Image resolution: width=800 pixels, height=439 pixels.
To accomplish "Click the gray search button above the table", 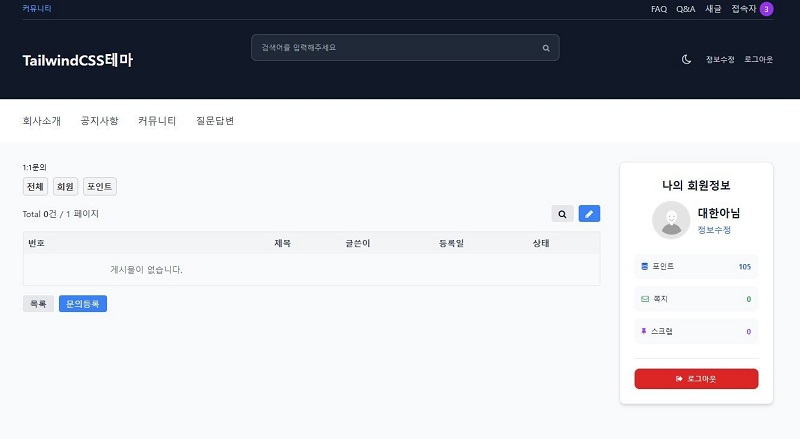I will tap(563, 214).
